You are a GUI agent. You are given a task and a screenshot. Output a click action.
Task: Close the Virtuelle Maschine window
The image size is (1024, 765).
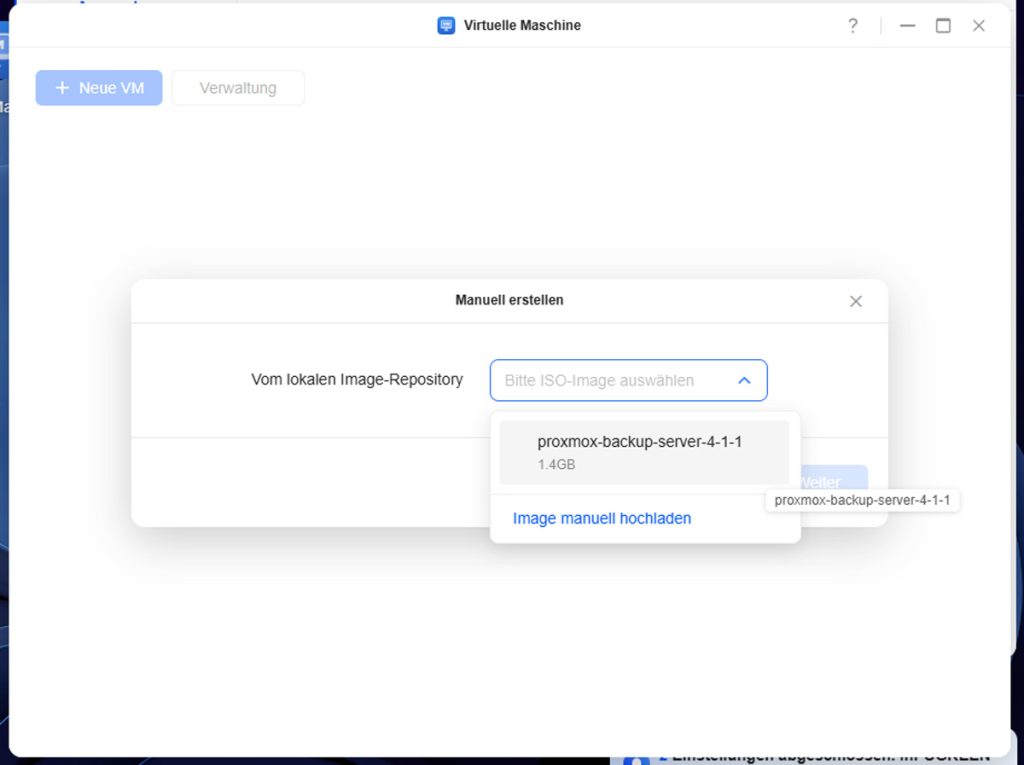tap(979, 26)
